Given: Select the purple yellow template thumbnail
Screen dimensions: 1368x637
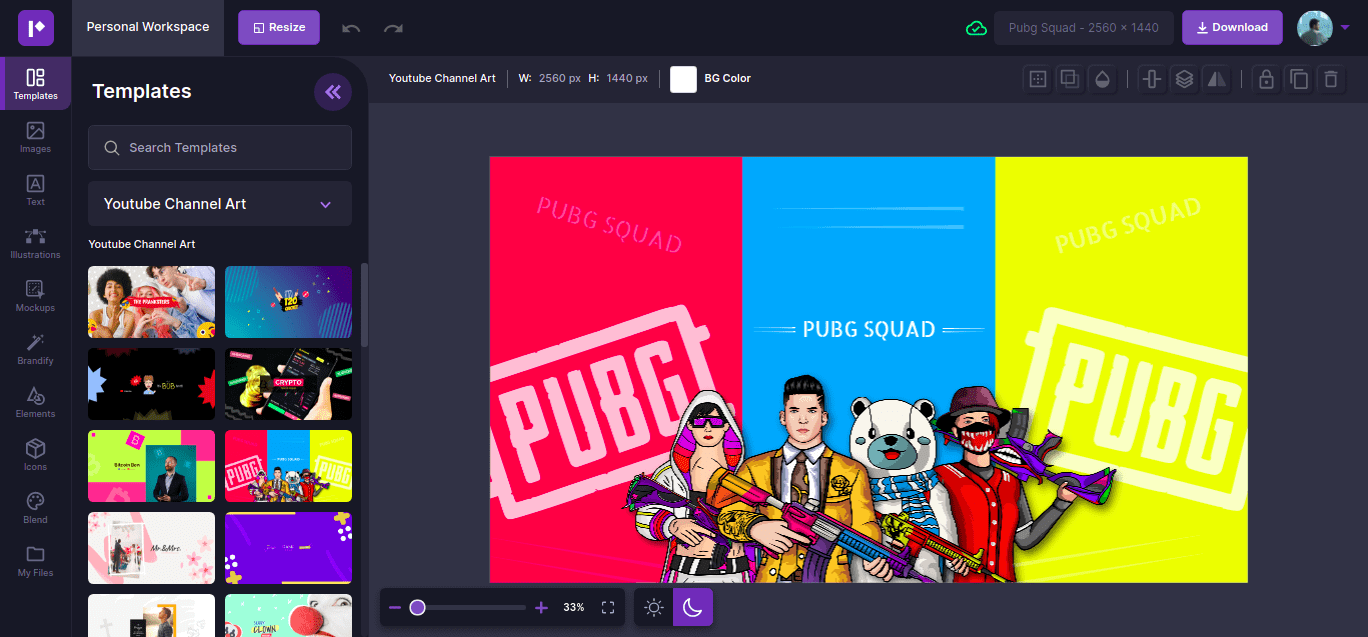Looking at the screenshot, I should tap(288, 548).
